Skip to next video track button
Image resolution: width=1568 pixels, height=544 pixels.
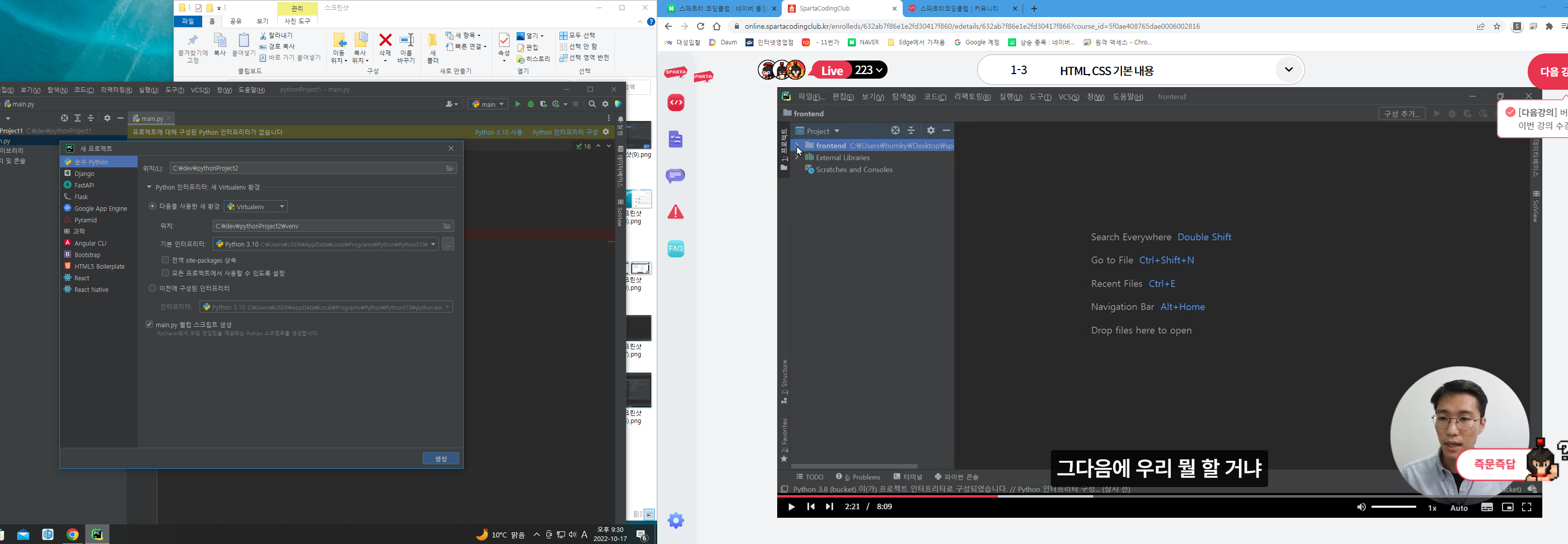coord(829,507)
